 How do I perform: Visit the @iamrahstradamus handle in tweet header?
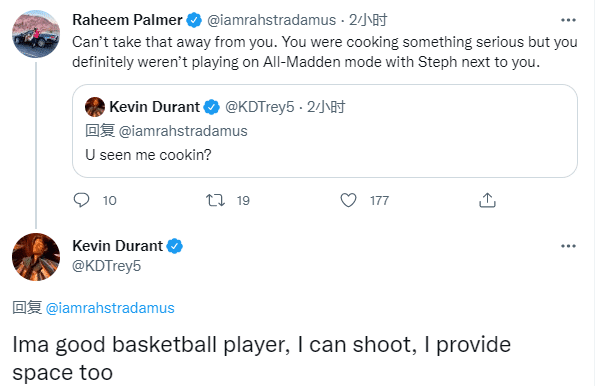271,20
